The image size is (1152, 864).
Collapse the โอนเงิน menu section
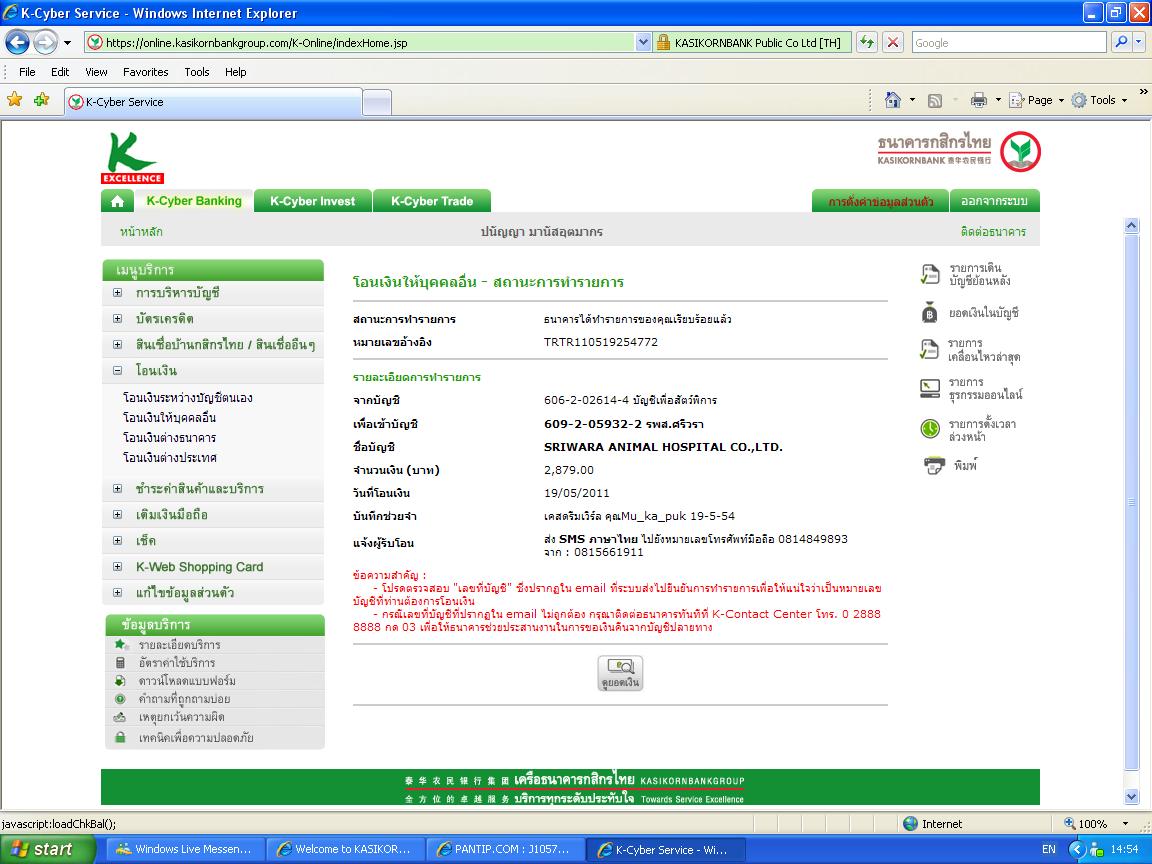coord(118,371)
